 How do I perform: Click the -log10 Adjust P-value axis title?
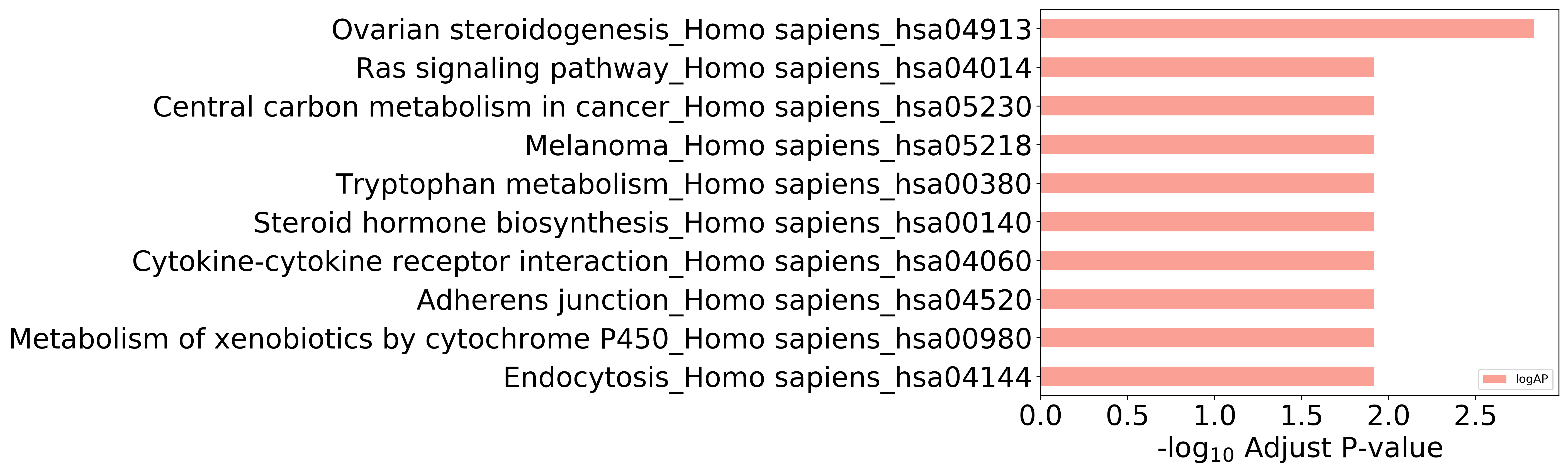pyautogui.click(x=1300, y=449)
